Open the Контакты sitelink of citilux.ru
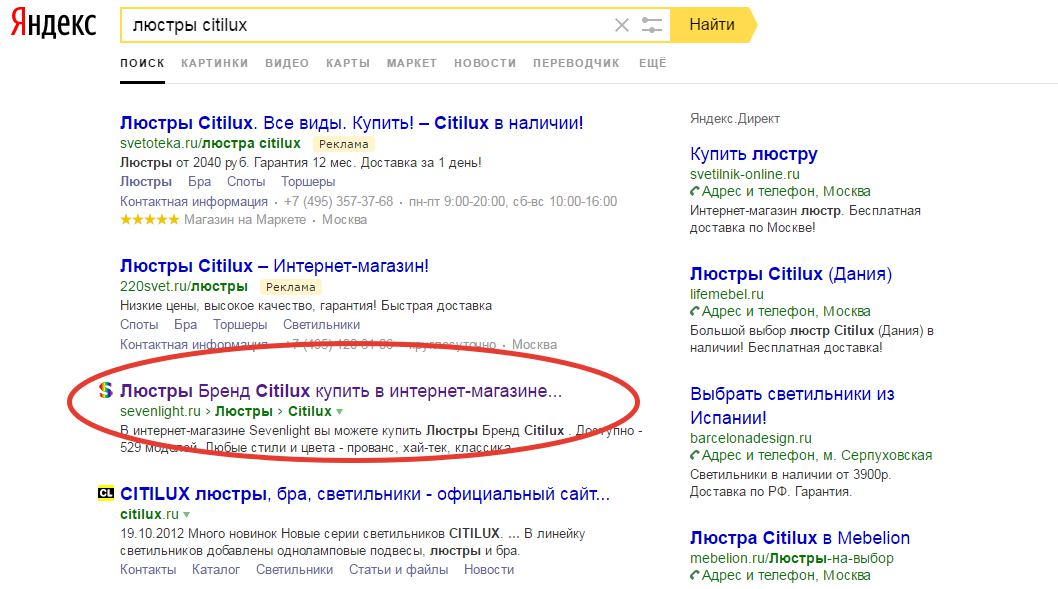1058x589 pixels. [x=148, y=569]
